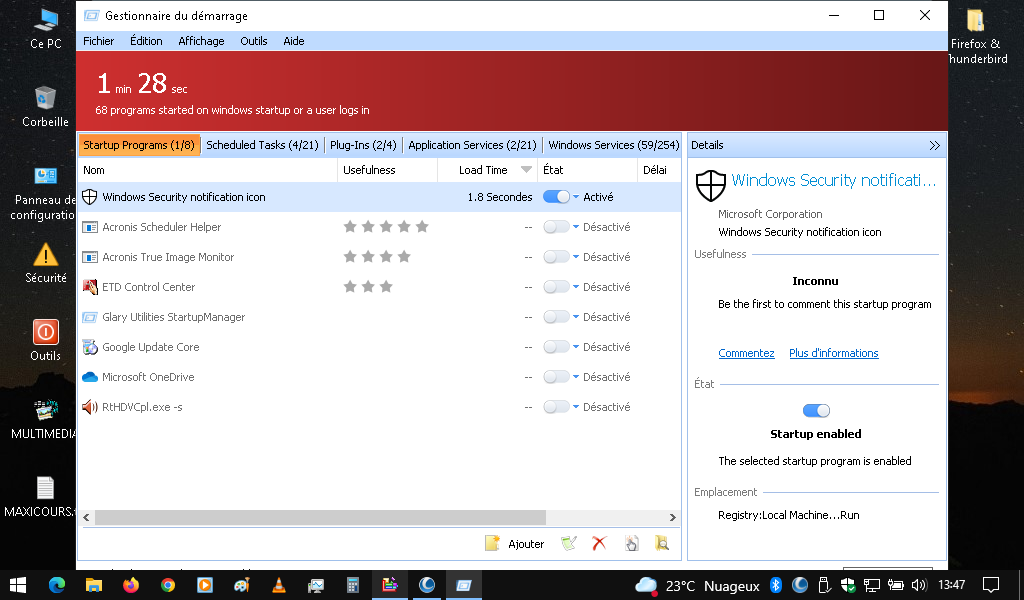
Task: Open Firefox from the taskbar
Action: point(131,585)
